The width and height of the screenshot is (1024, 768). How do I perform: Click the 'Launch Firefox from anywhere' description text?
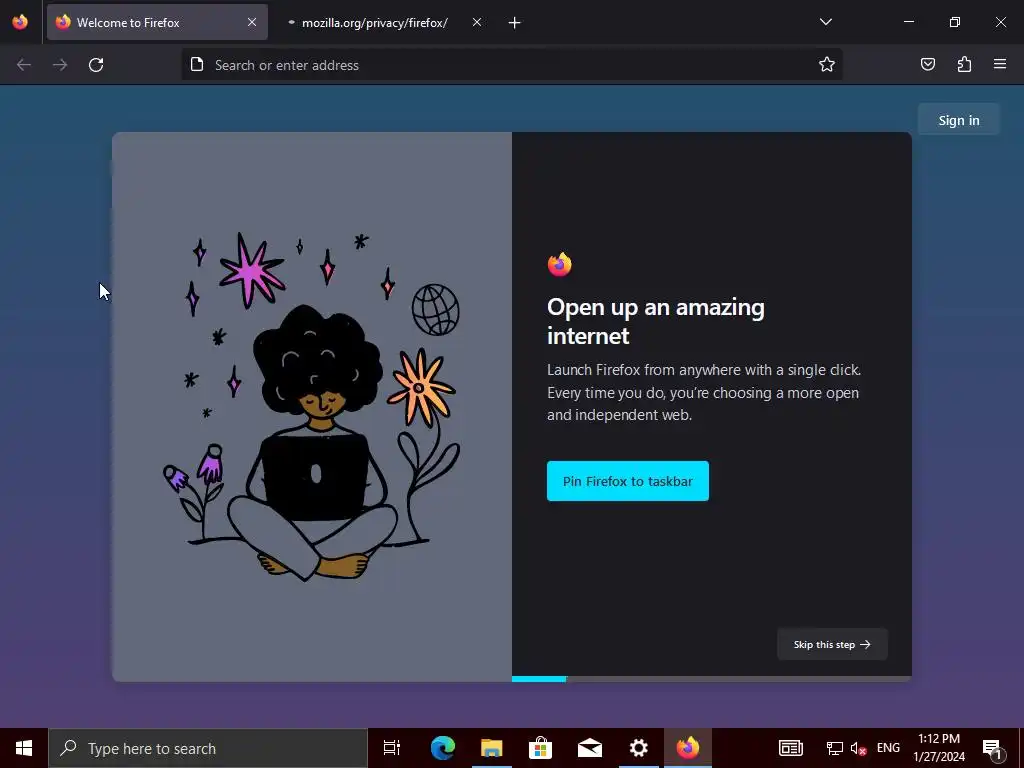(704, 392)
